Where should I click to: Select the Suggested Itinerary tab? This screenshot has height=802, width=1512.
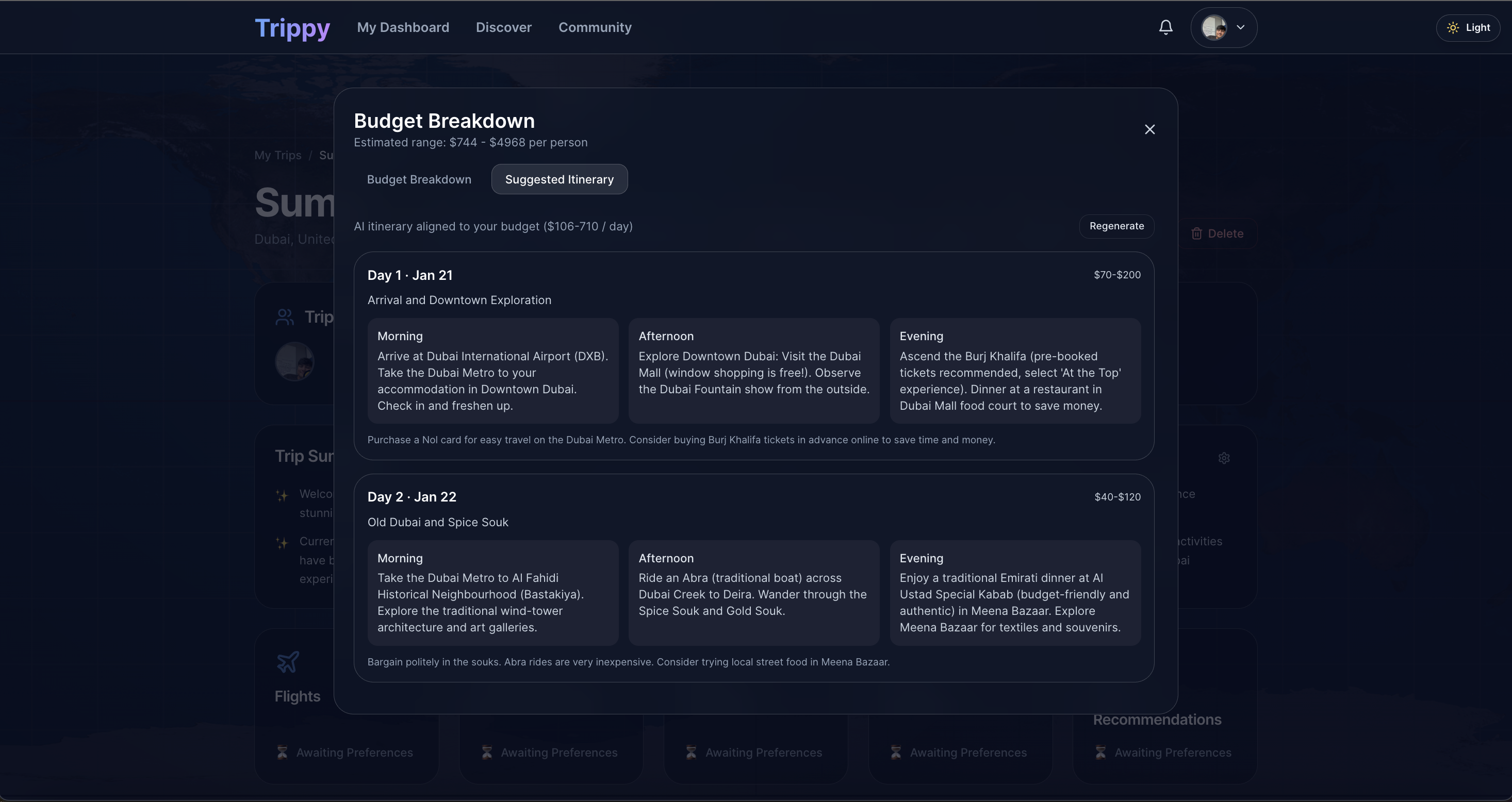click(x=559, y=179)
